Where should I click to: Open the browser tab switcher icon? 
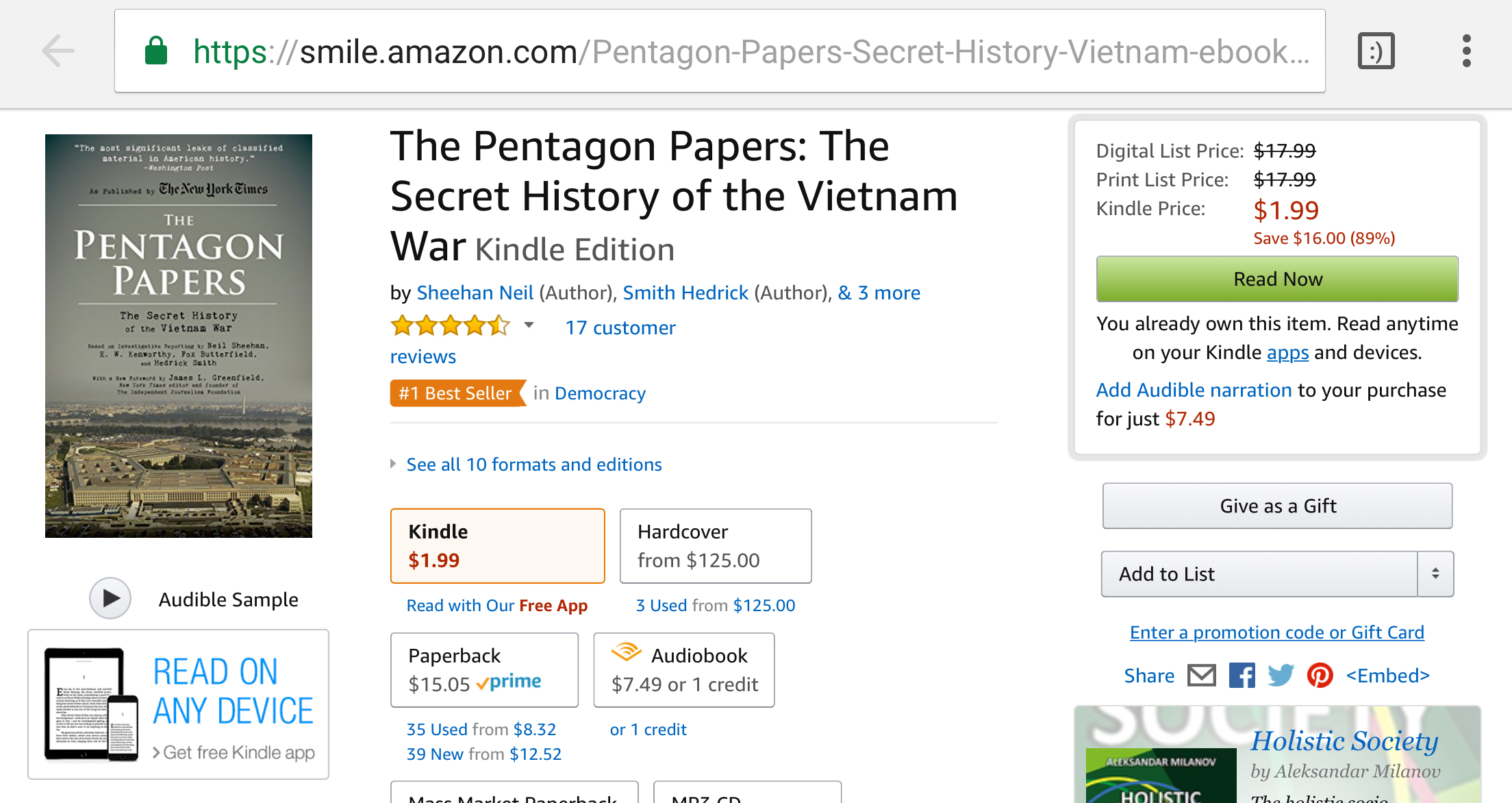[1376, 51]
